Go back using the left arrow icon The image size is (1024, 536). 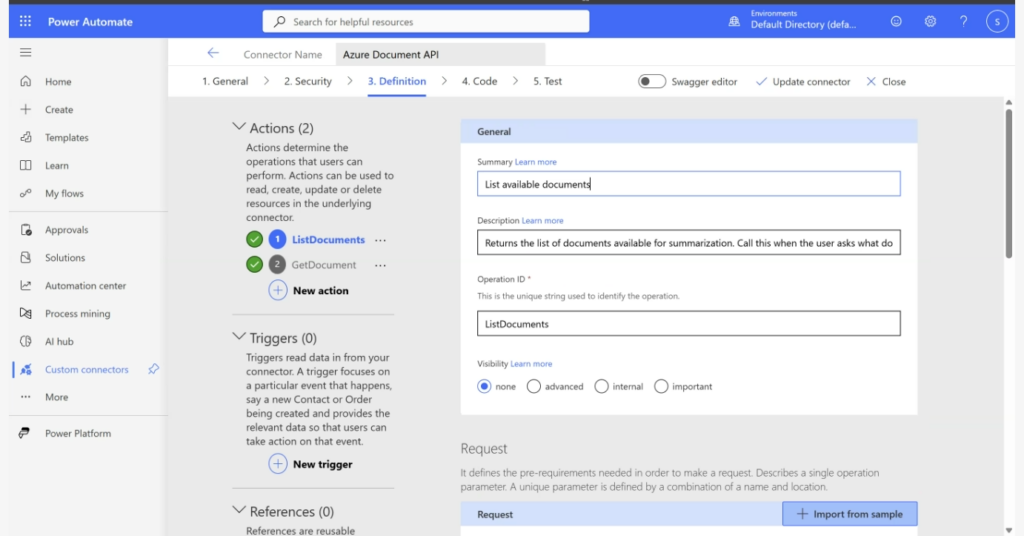(213, 53)
